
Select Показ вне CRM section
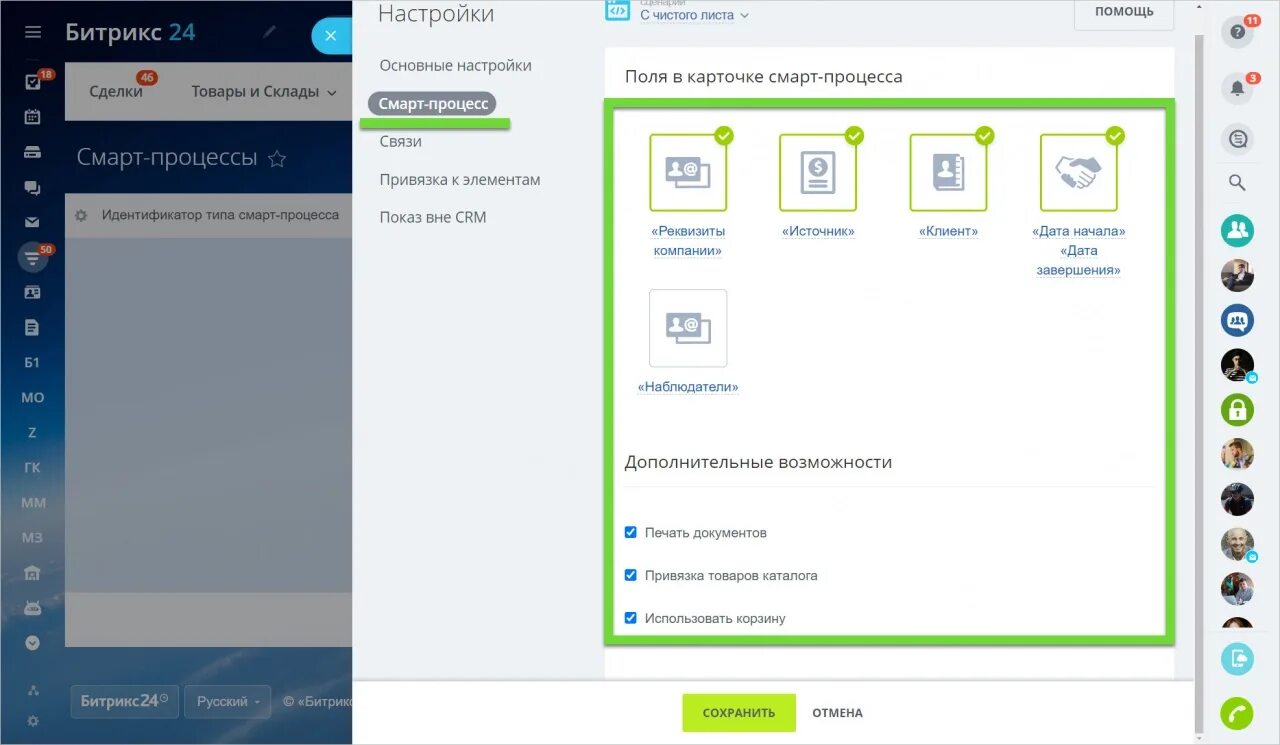[x=433, y=217]
